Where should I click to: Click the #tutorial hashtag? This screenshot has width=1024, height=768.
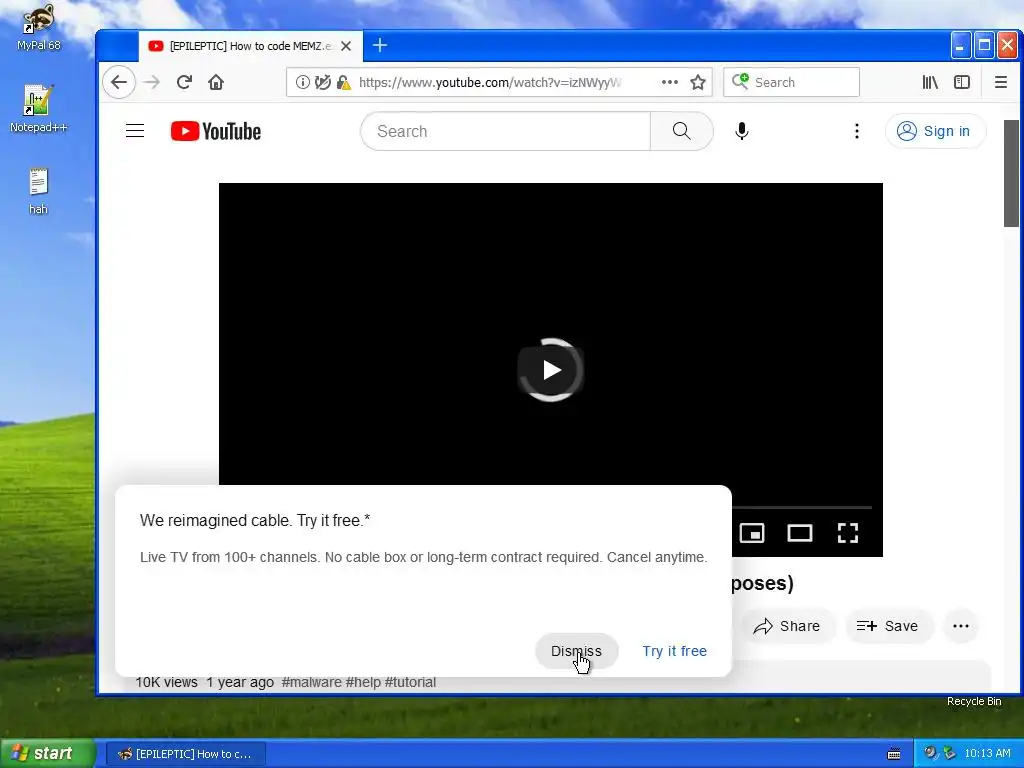[410, 682]
